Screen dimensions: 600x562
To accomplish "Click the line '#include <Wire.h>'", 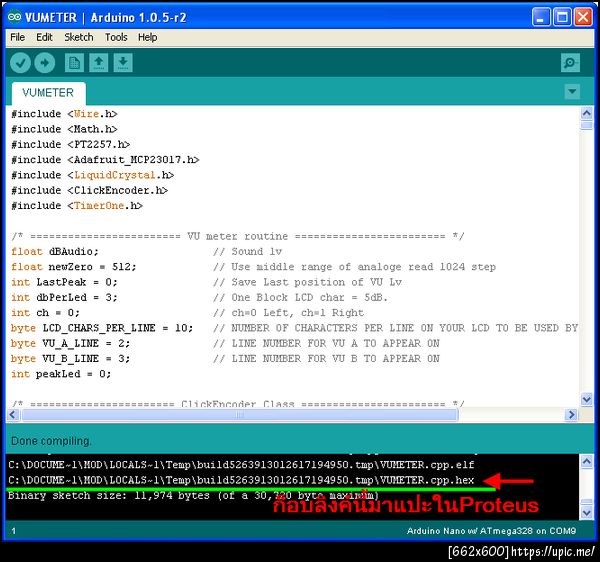I will [64, 114].
